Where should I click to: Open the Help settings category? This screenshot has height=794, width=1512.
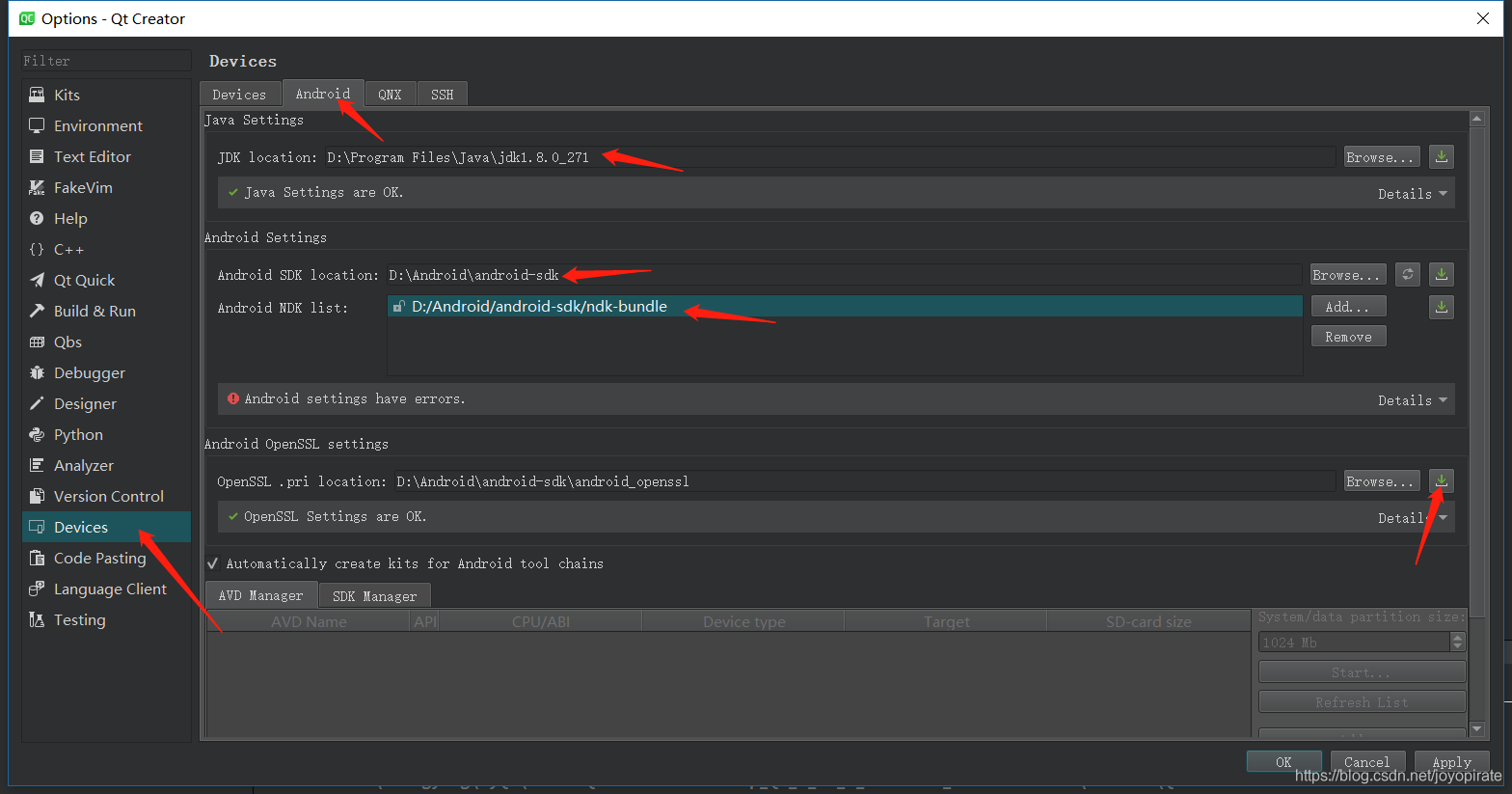click(x=106, y=218)
